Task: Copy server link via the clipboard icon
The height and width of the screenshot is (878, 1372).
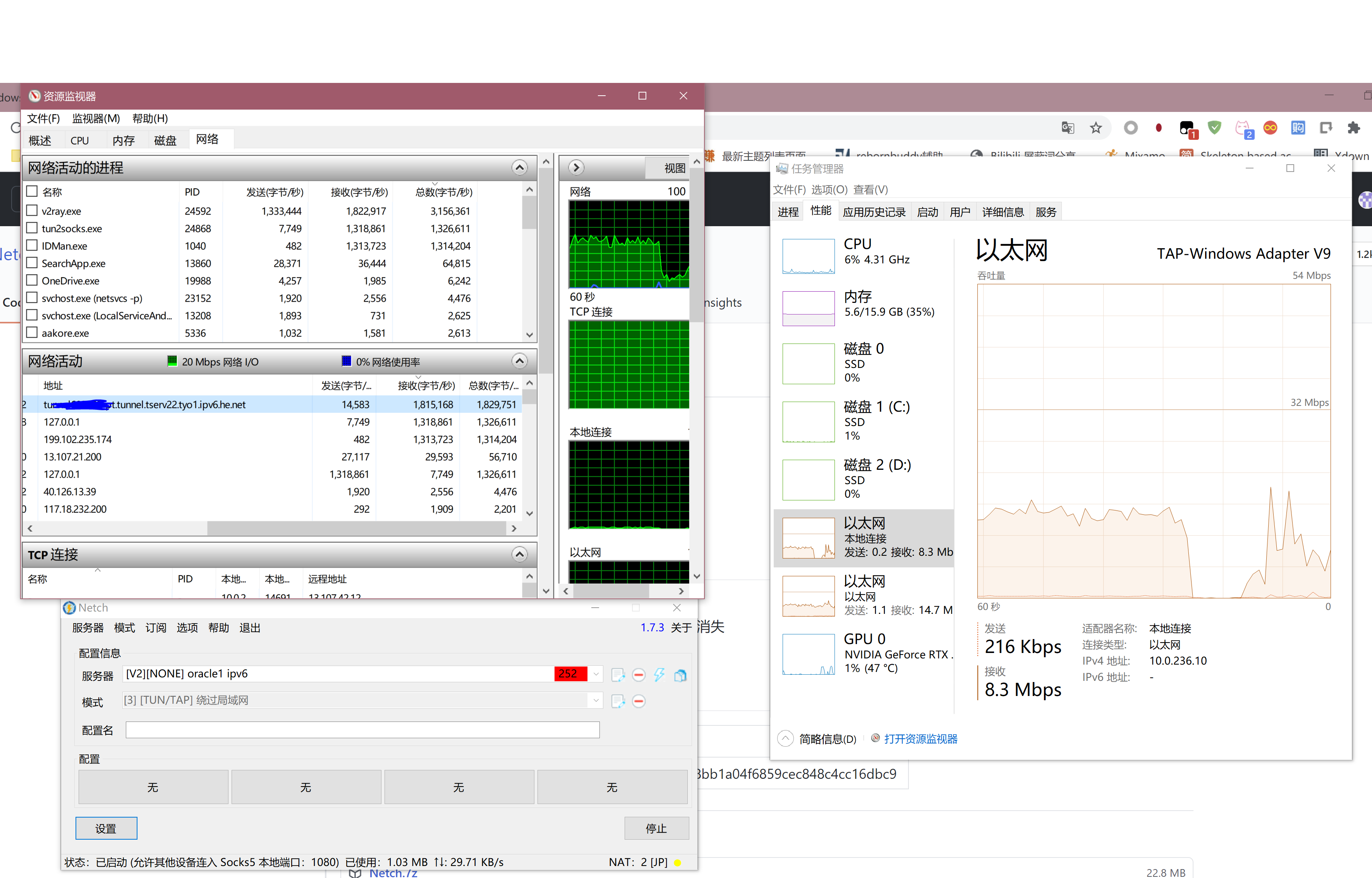Action: (x=680, y=674)
